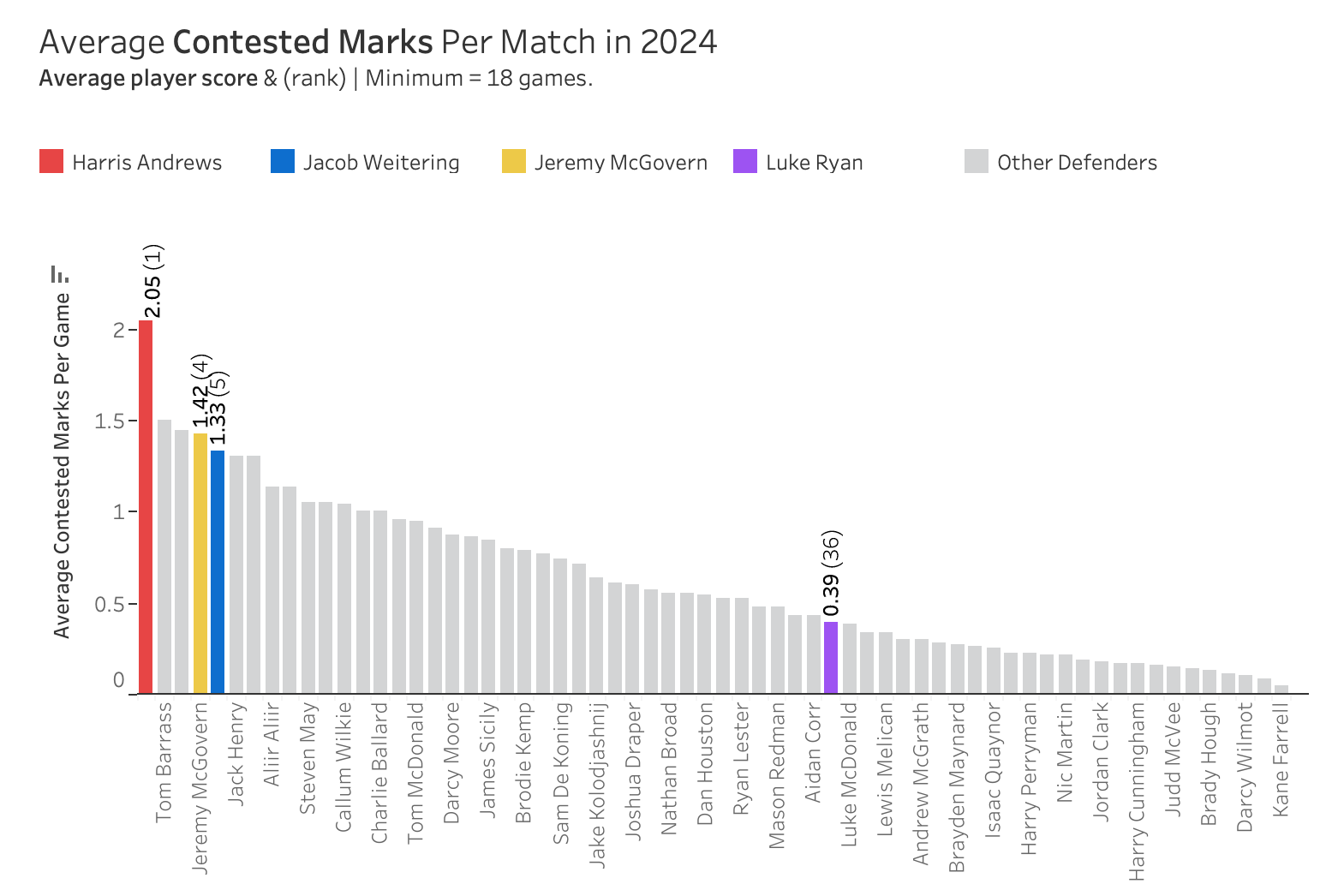
Task: Click the gray Other Defenders legend swatch
Action: point(977,161)
